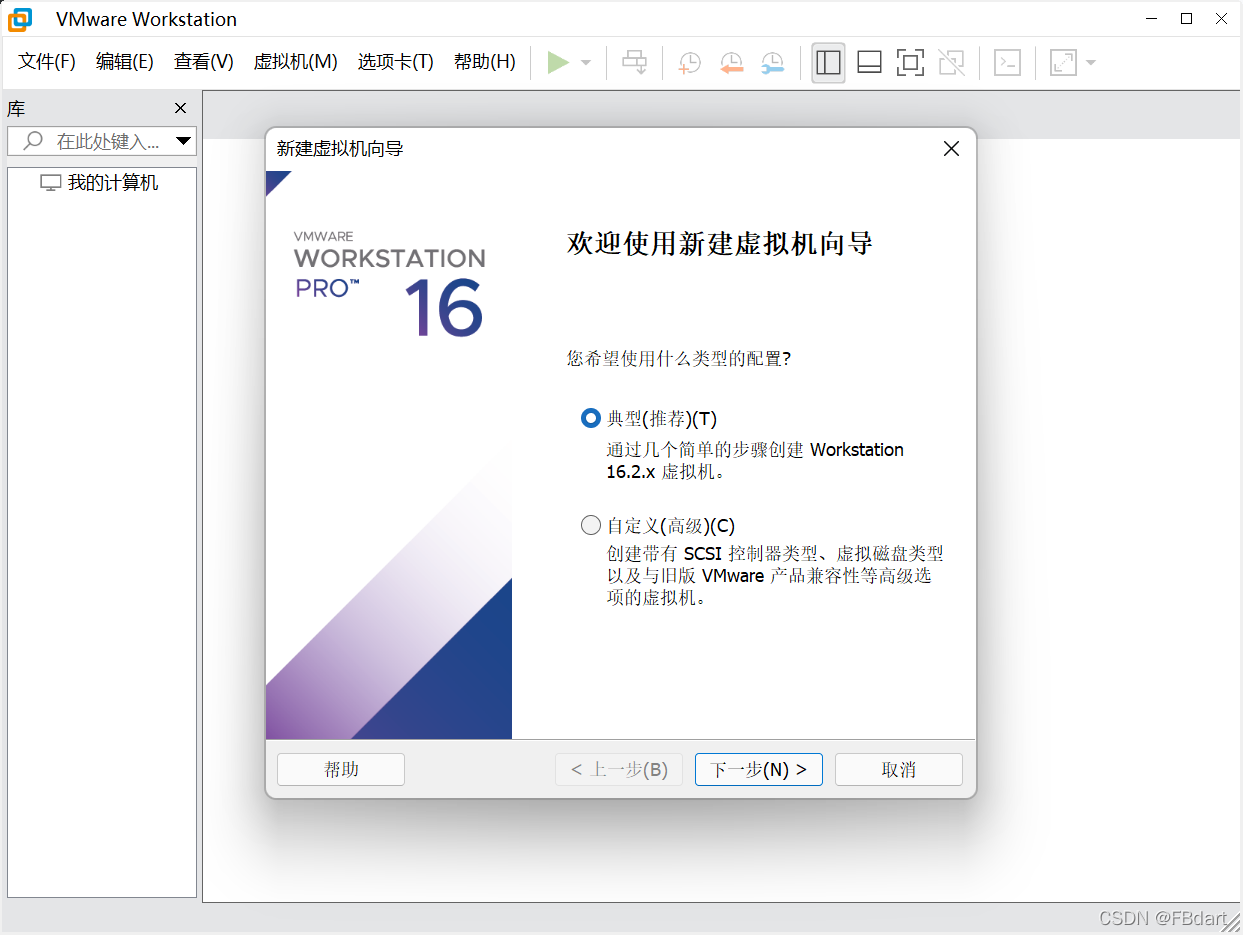Click the Revert to Snapshot icon
The image size is (1243, 935).
pyautogui.click(x=731, y=62)
